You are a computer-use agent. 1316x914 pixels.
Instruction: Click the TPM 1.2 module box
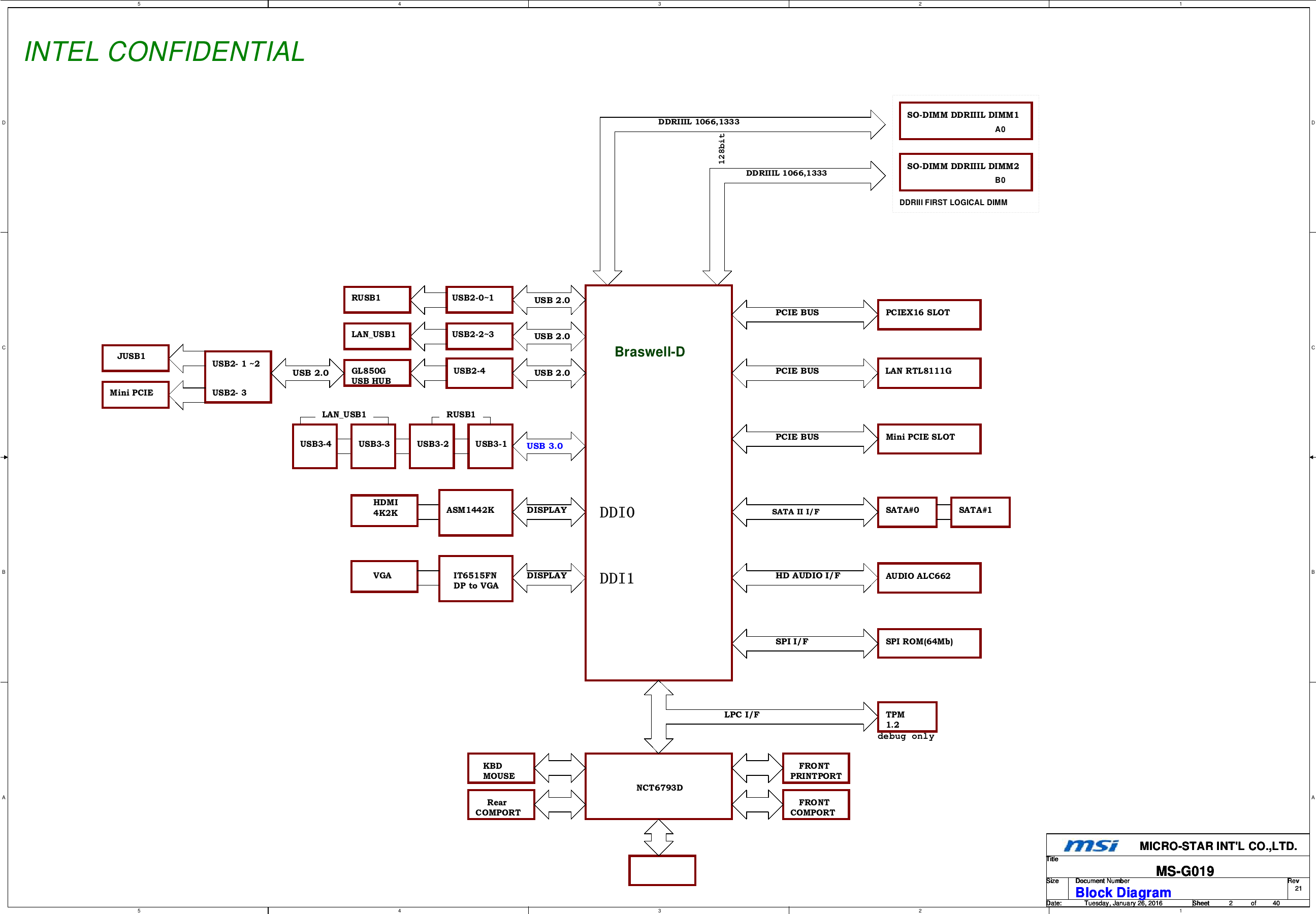[907, 717]
